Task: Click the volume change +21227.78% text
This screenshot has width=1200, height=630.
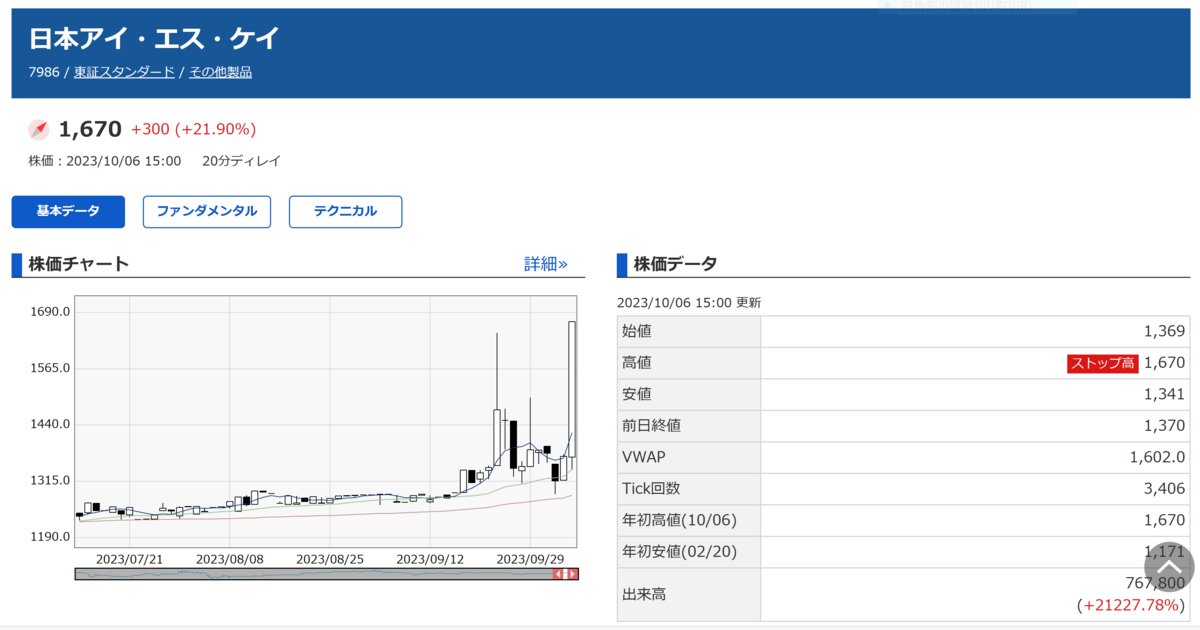Action: click(x=1131, y=605)
